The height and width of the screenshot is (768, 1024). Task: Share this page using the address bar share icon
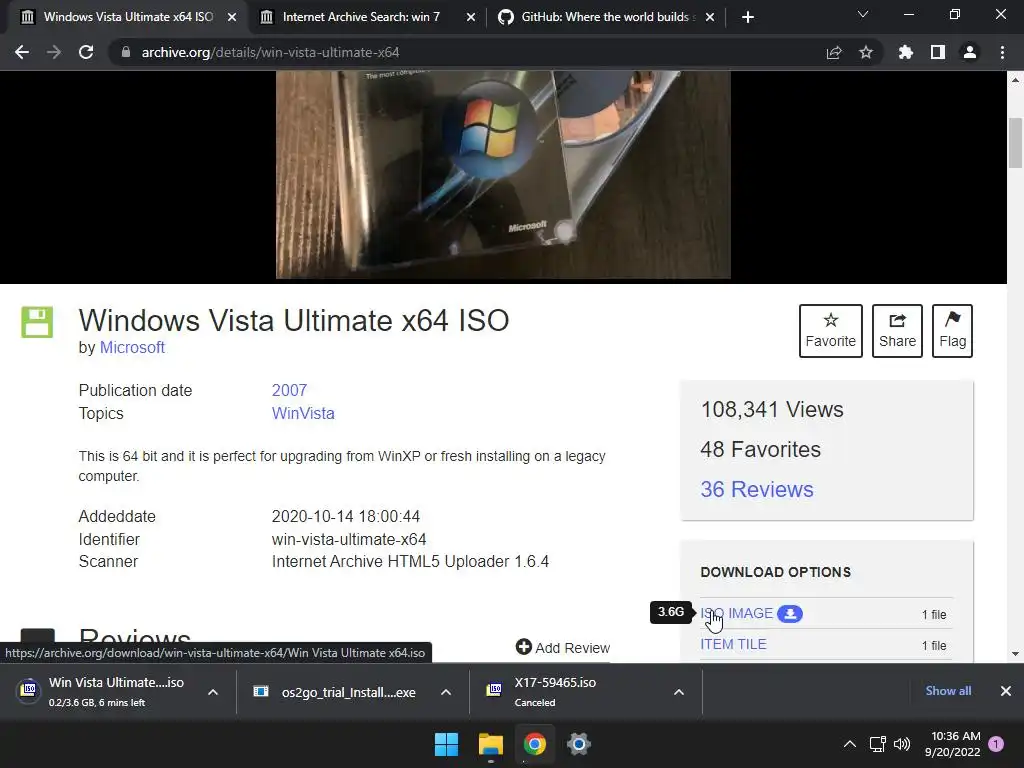click(834, 52)
